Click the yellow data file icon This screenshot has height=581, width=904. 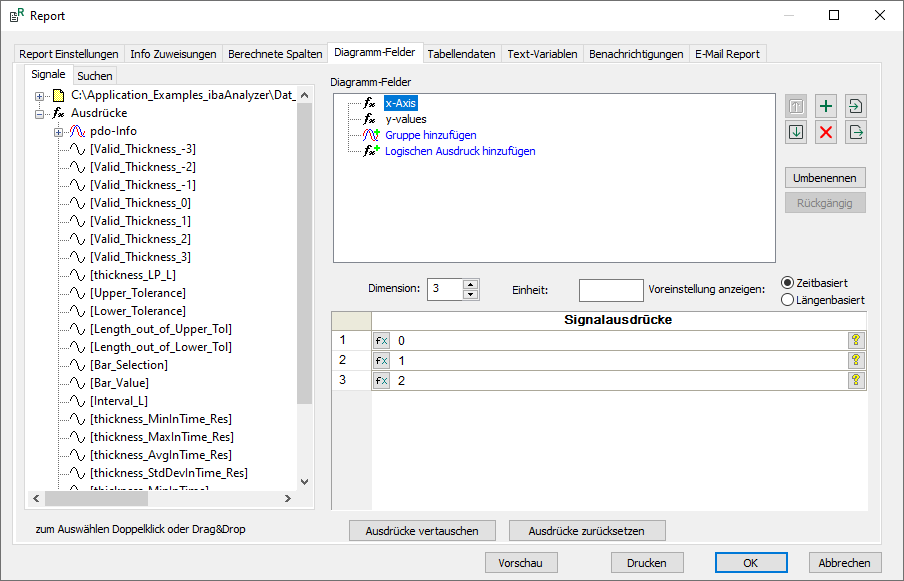[58, 96]
